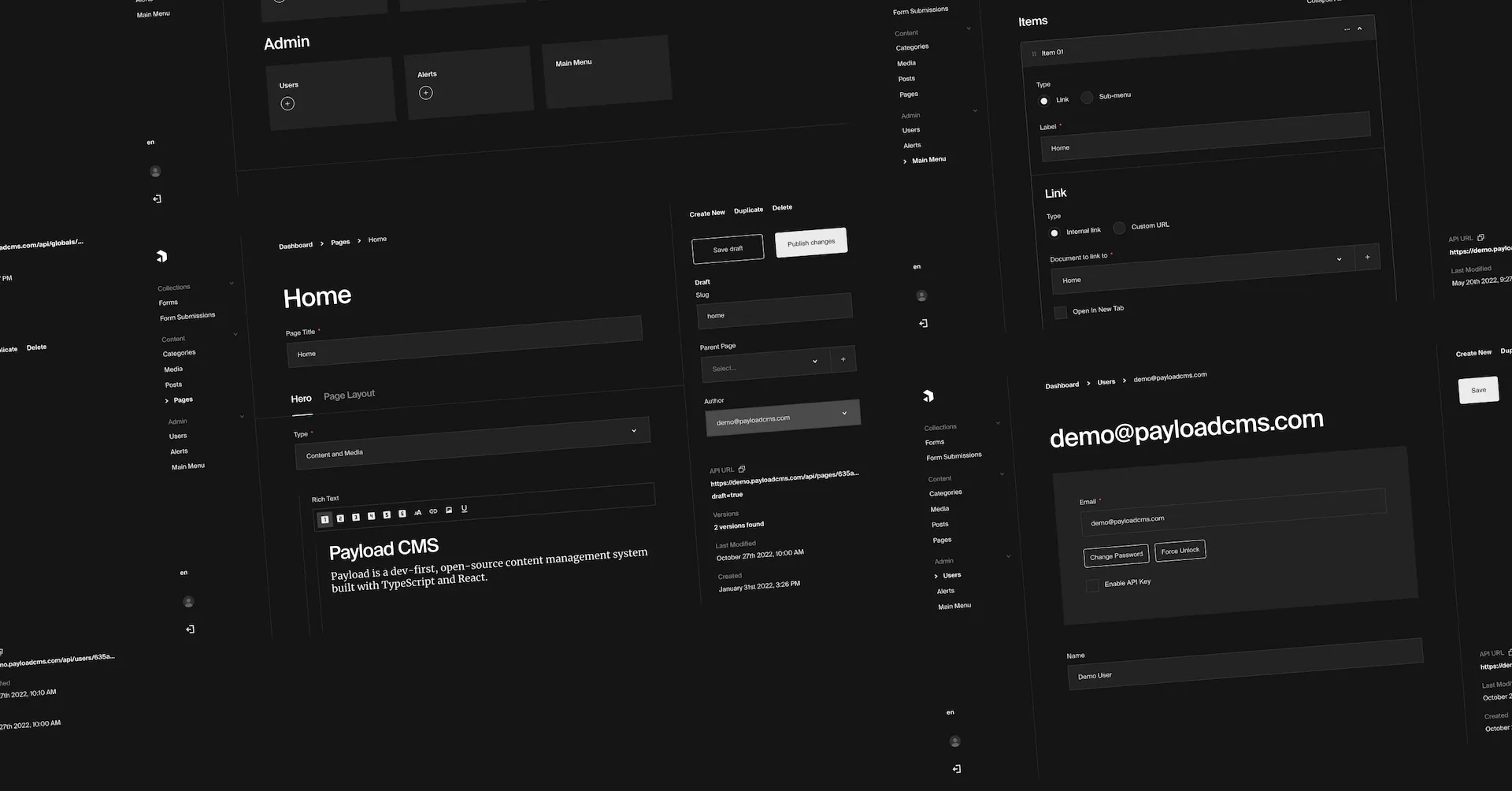1512x791 pixels.
Task: Click the logout icon below Home page sidebar
Action: tap(190, 629)
